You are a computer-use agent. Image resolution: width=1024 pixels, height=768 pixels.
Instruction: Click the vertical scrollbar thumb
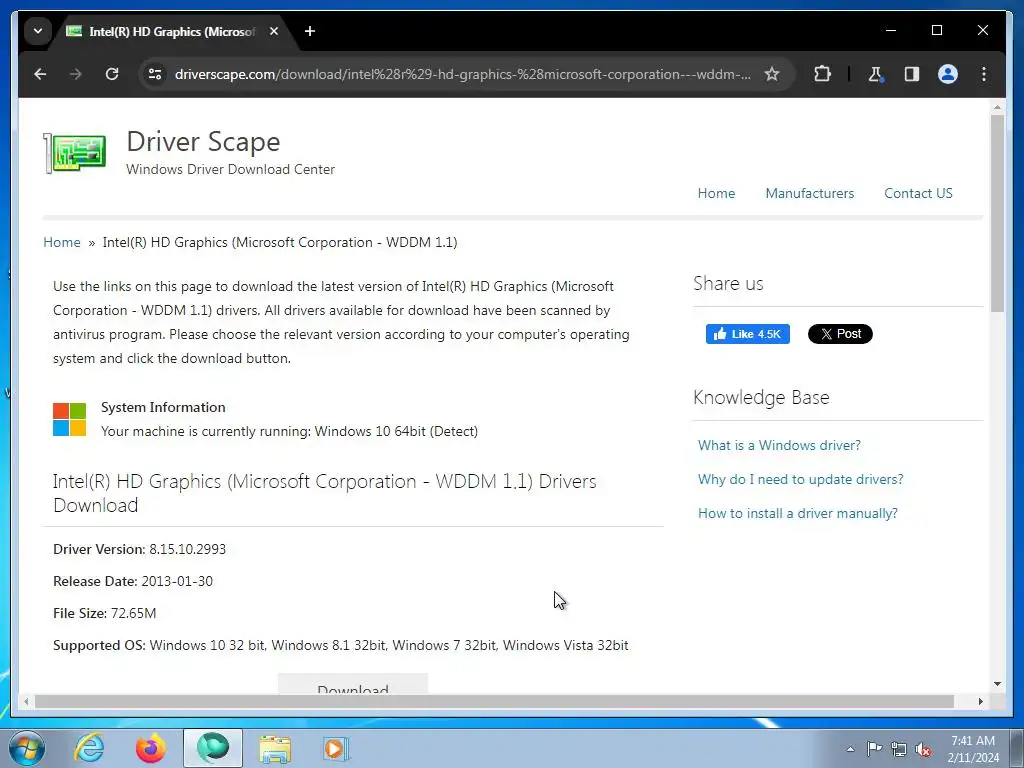tap(997, 213)
